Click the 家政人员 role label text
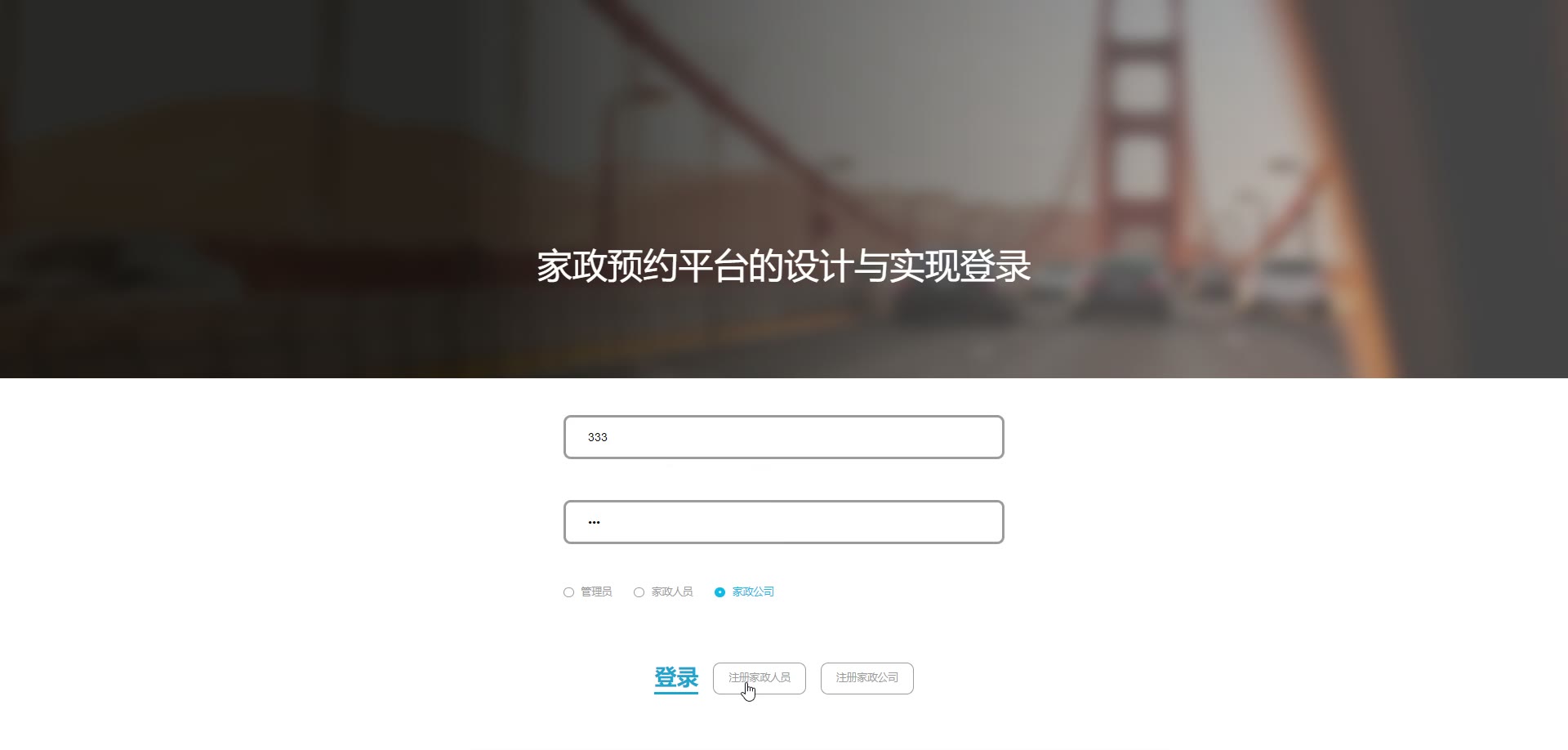Viewport: 1568px width, 750px height. [672, 592]
